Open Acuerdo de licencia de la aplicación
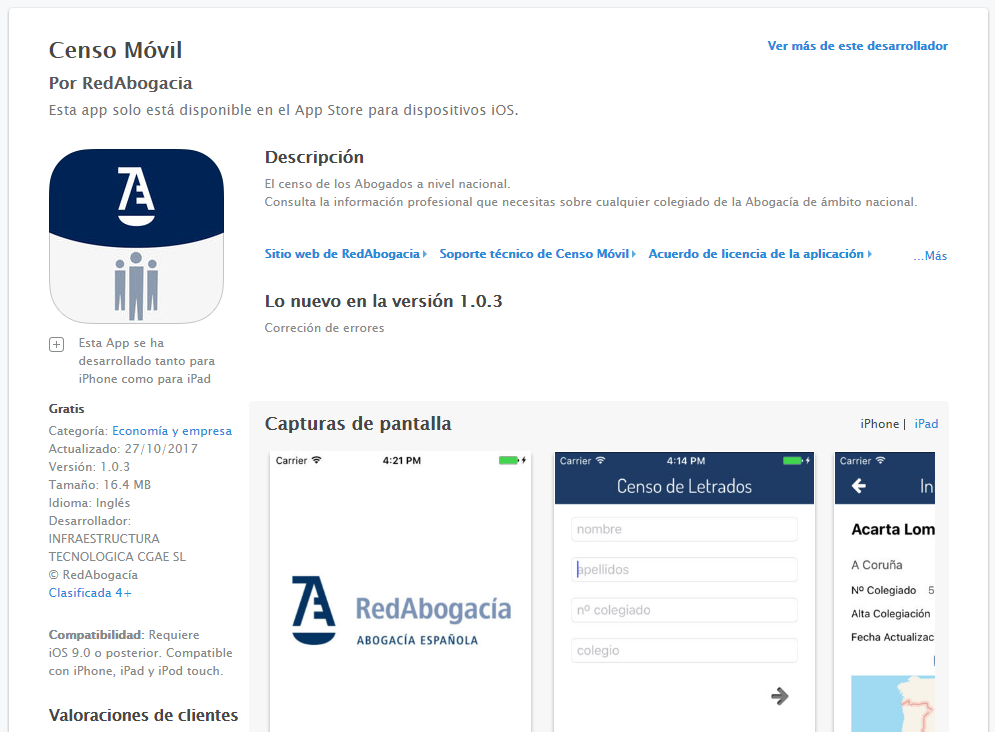The height and width of the screenshot is (732, 995). pos(757,254)
